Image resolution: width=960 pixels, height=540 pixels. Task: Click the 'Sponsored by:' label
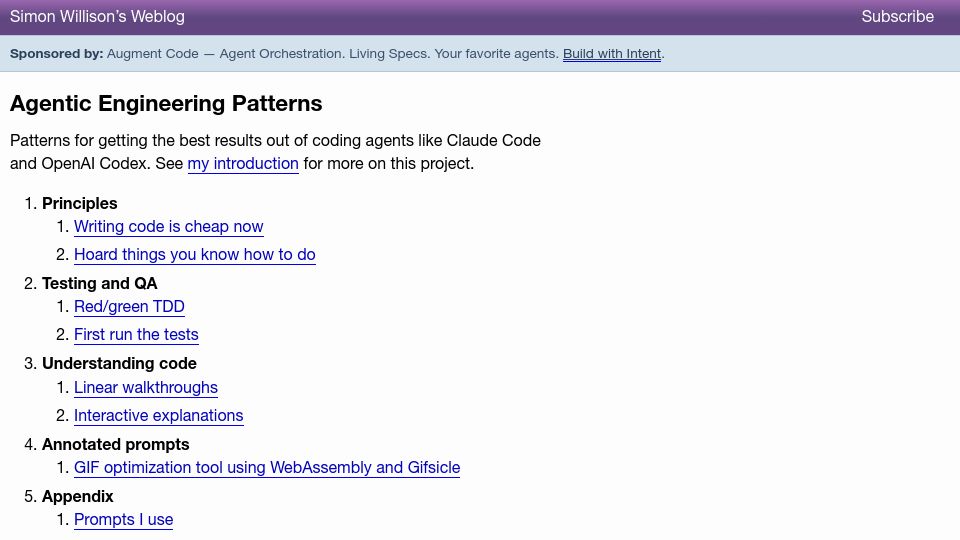56,54
